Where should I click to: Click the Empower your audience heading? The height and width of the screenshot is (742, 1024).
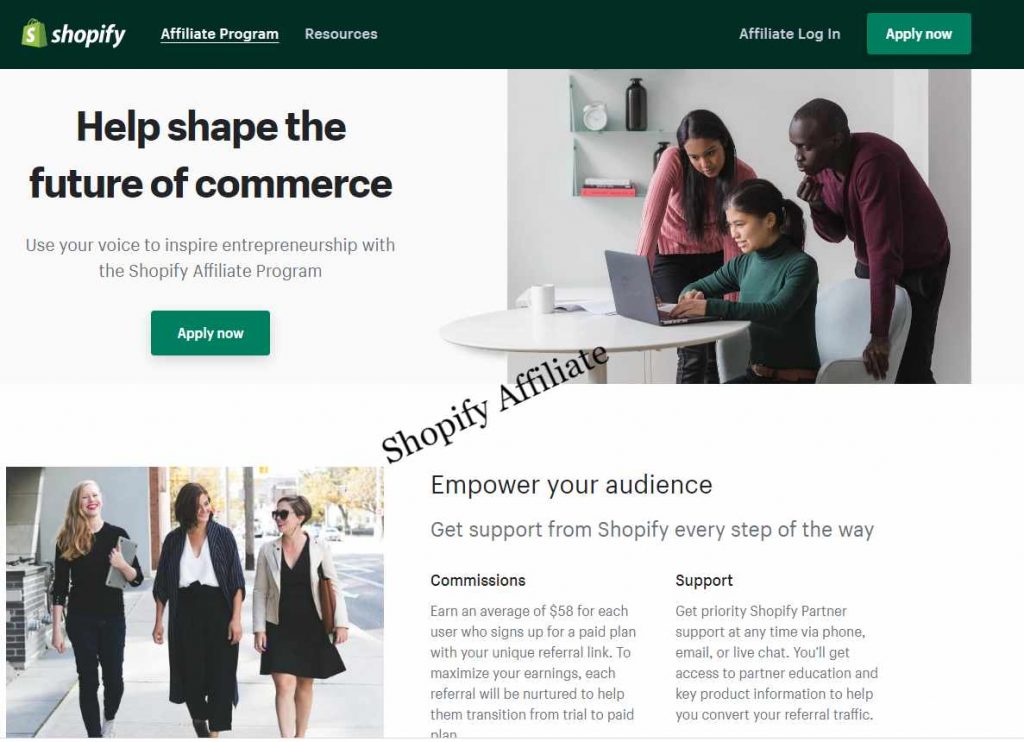pyautogui.click(x=571, y=485)
